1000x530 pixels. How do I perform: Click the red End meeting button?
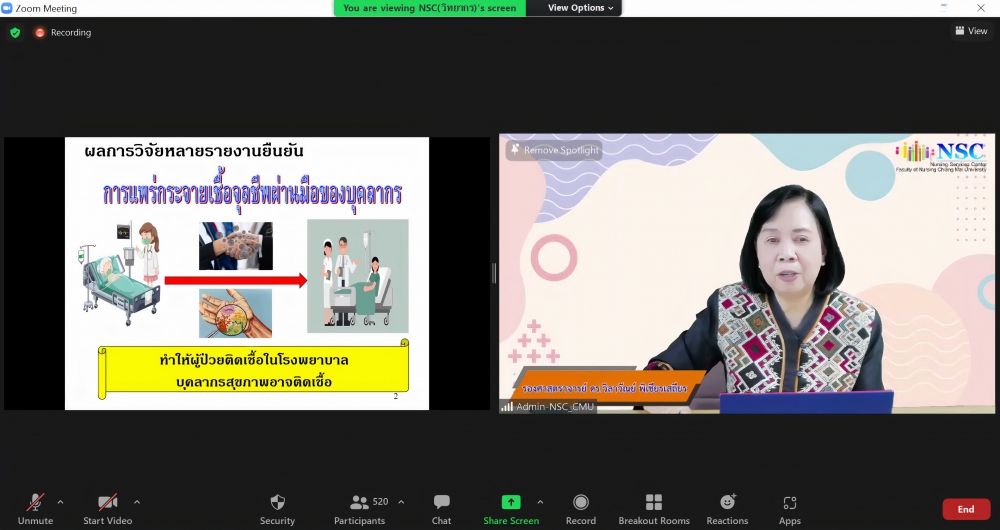[965, 509]
